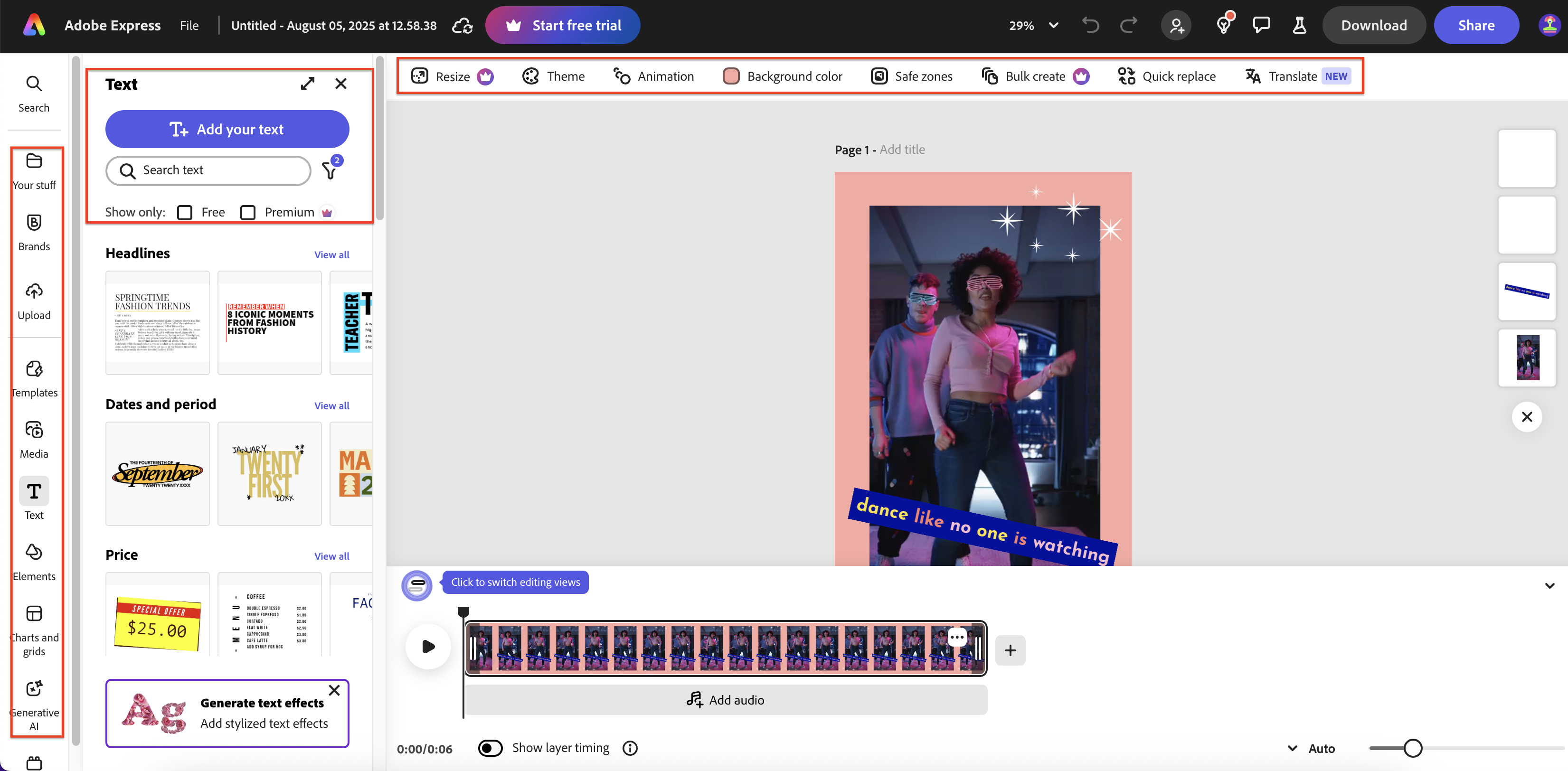This screenshot has height=771, width=1568.
Task: Open the Animation options
Action: [654, 76]
